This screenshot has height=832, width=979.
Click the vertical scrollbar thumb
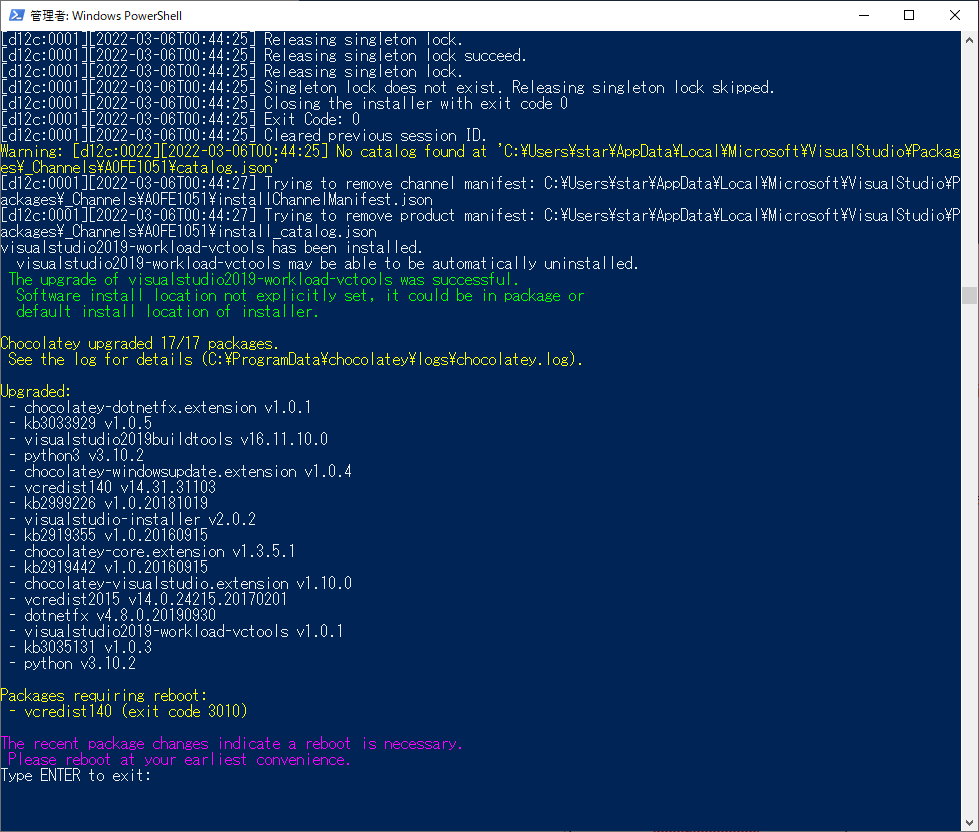pyautogui.click(x=970, y=295)
